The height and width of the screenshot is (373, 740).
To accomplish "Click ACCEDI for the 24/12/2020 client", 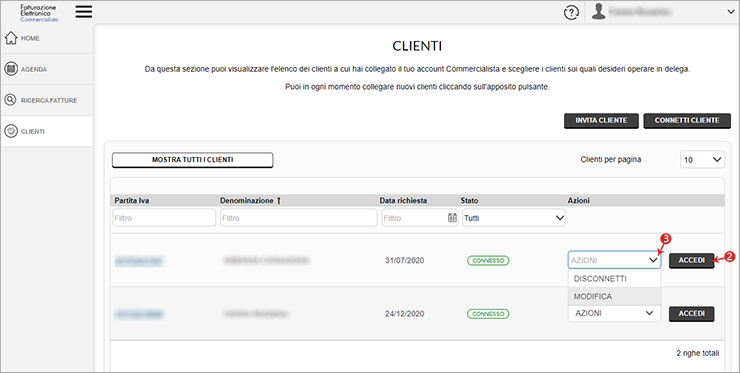I will (x=691, y=314).
